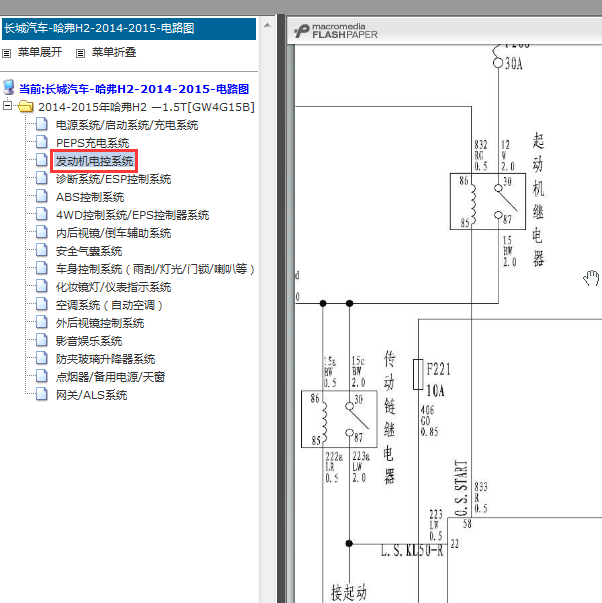Open 外后视镜控制系统 diagram
The width and height of the screenshot is (602, 603).
coord(100,323)
